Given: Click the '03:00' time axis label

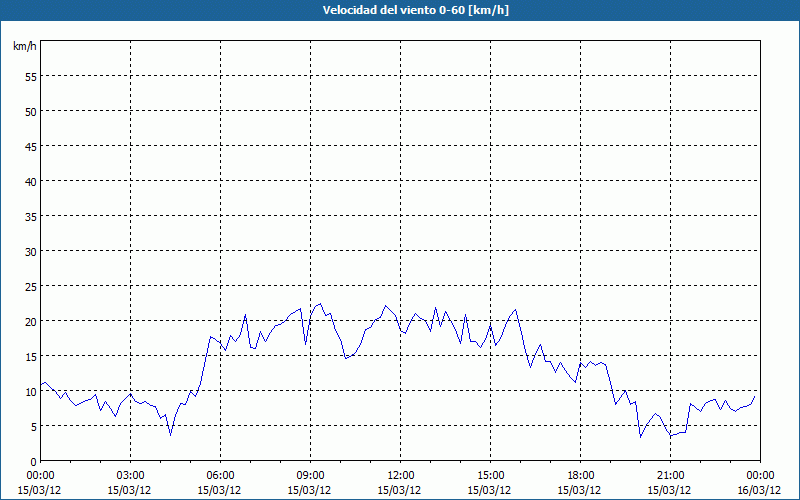Looking at the screenshot, I should (x=130, y=476).
